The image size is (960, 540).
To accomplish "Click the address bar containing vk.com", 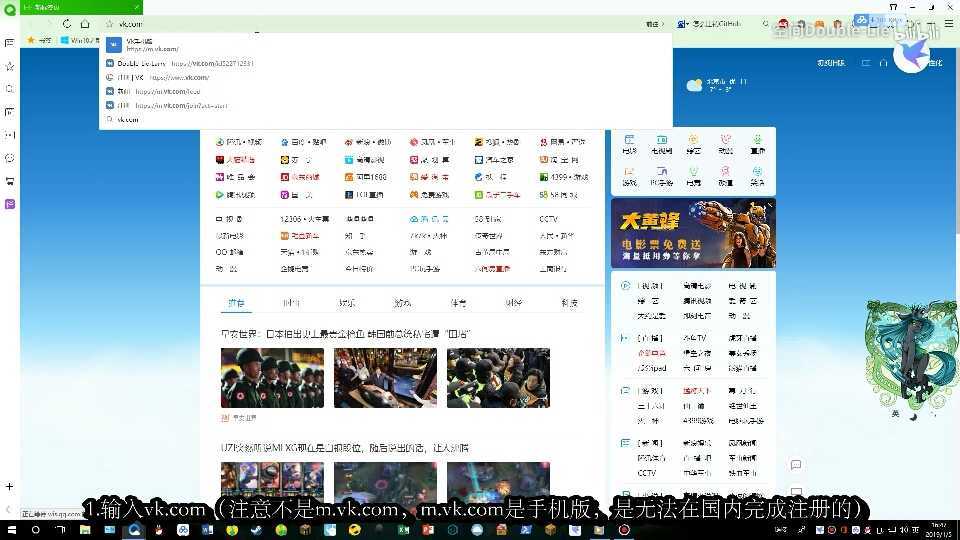I will 373,24.
